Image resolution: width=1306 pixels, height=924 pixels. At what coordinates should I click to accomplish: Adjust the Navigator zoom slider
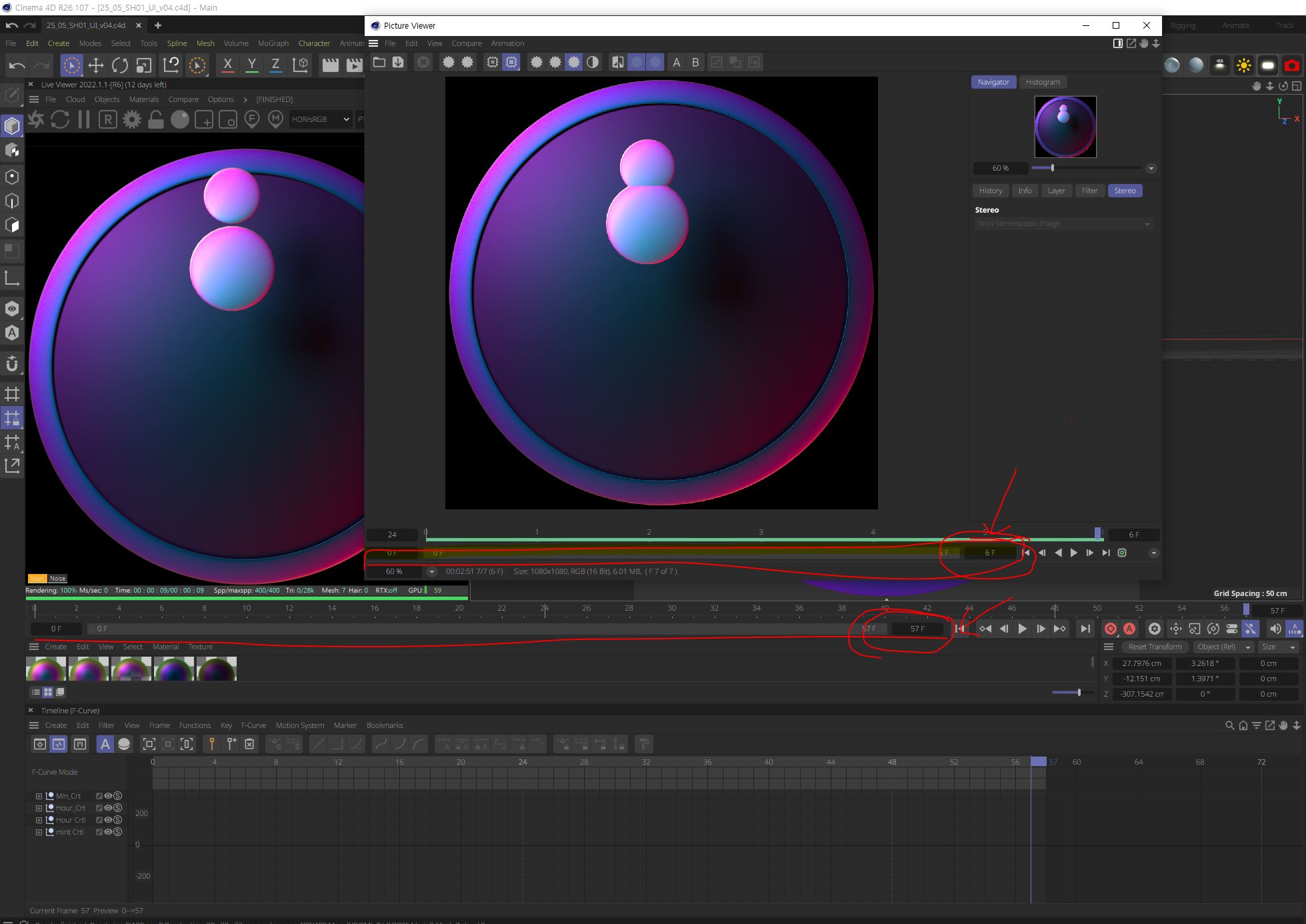(1053, 168)
